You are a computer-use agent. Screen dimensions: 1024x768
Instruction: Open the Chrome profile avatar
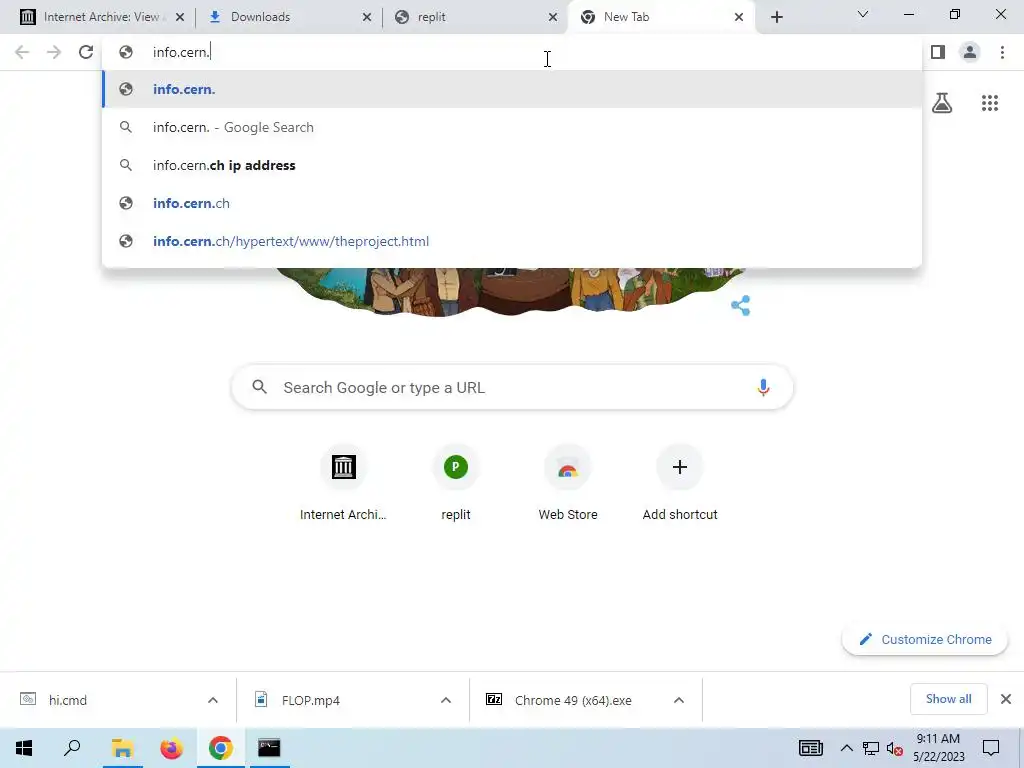[970, 52]
